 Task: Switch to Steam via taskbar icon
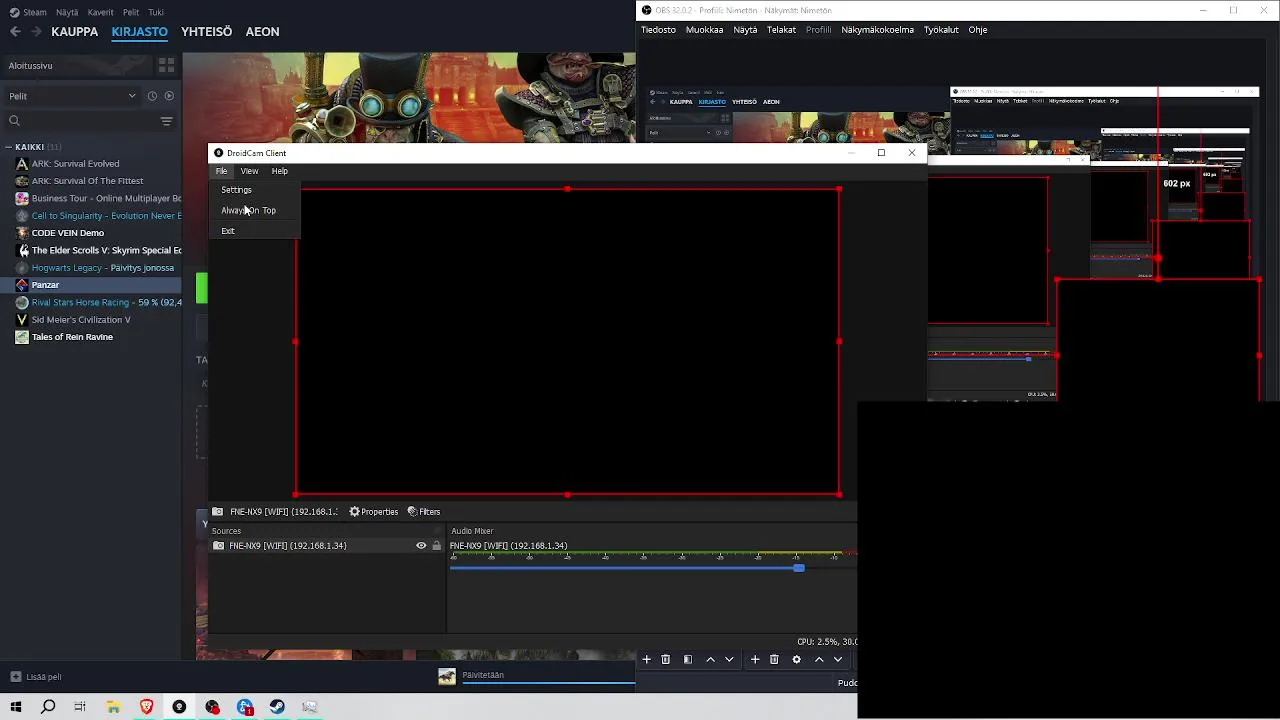pyautogui.click(x=277, y=707)
